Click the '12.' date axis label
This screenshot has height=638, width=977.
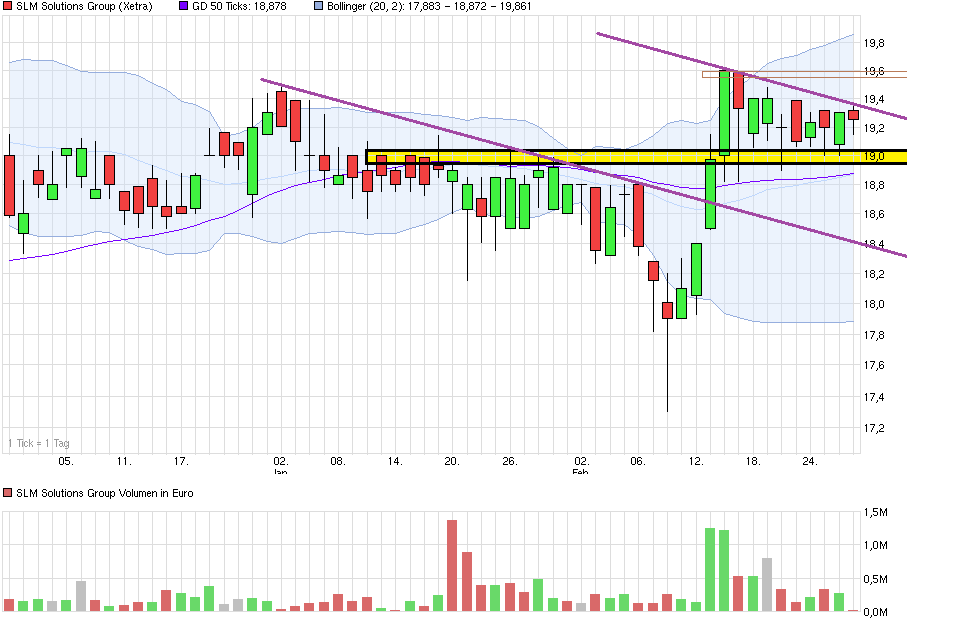696,461
